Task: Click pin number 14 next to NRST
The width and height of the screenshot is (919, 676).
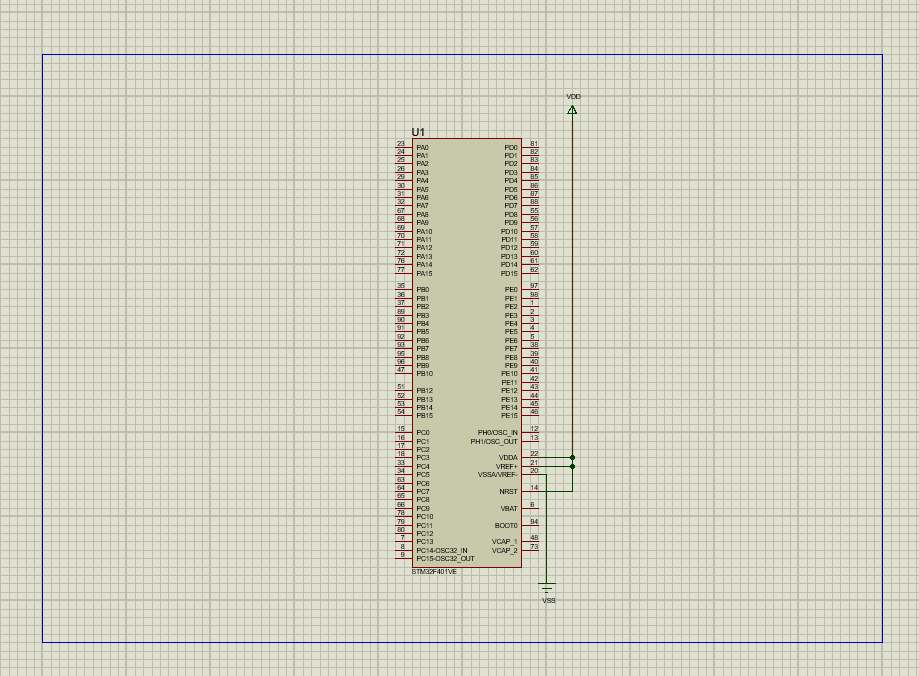Action: [x=534, y=488]
